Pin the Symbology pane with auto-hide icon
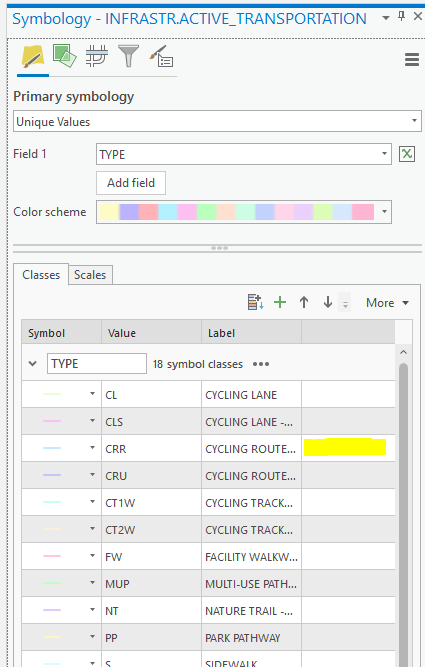This screenshot has height=667, width=425. coord(401,17)
